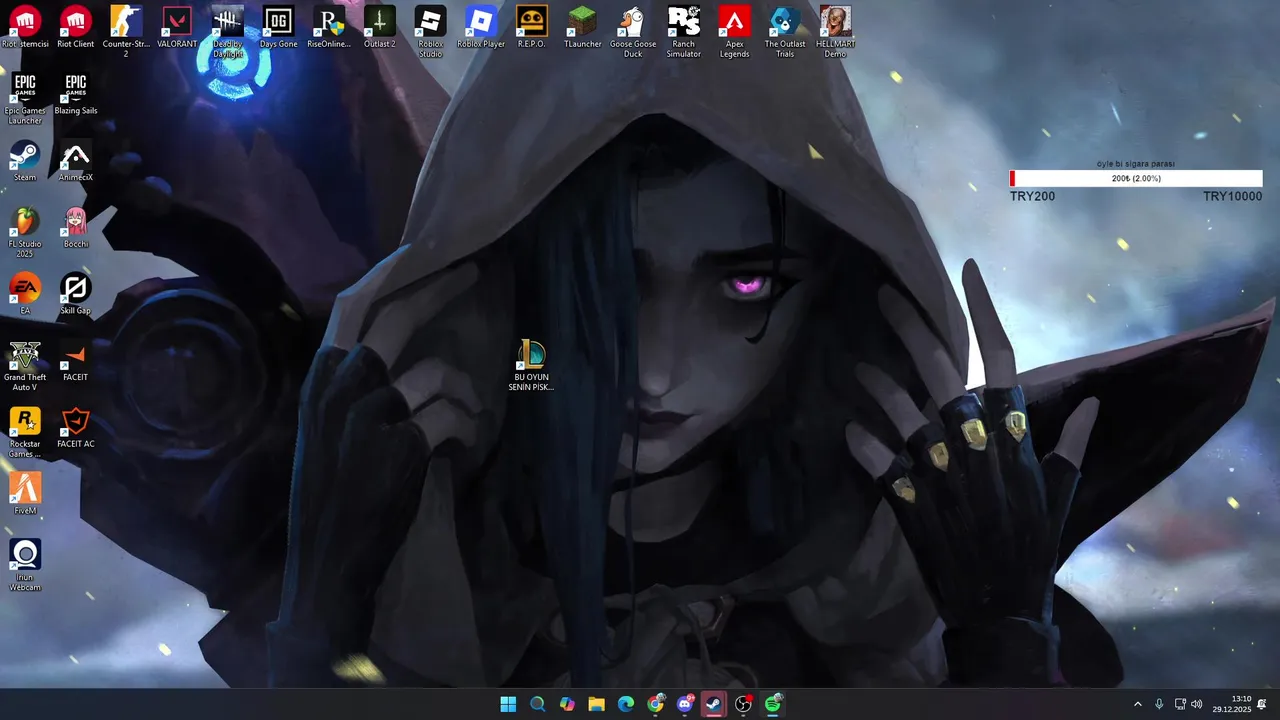This screenshot has width=1280, height=720.
Task: Click the R.E.P.O. game icon
Action: 532,27
